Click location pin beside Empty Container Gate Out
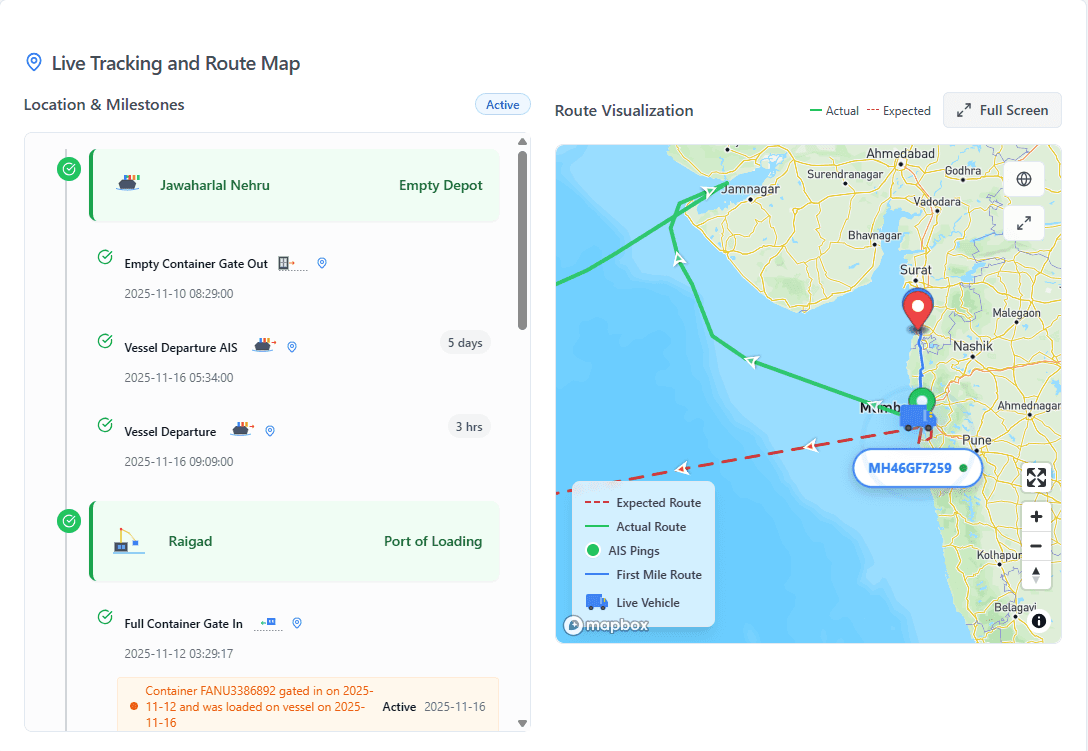 click(x=322, y=263)
